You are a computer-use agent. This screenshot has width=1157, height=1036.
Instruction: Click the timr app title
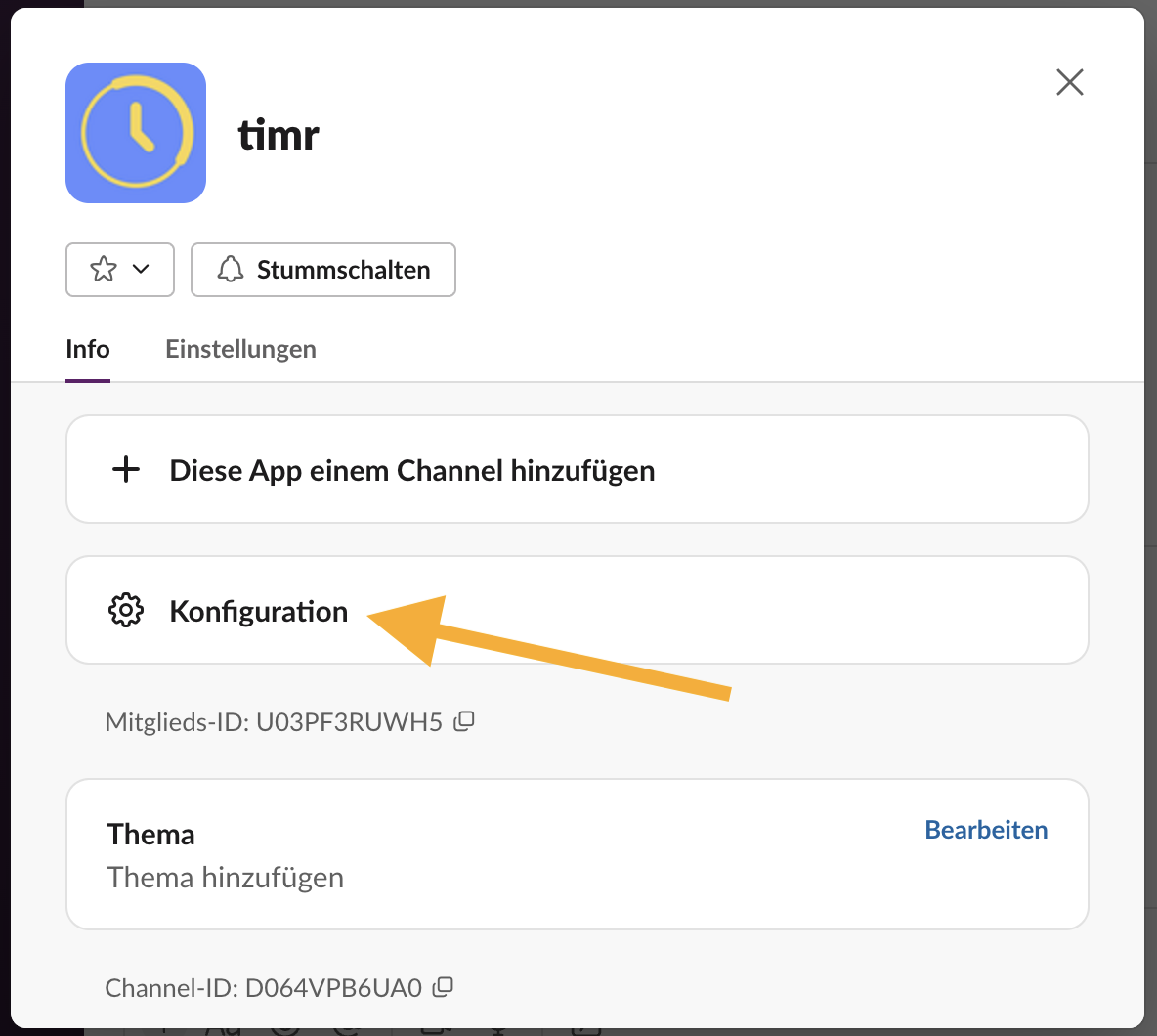(279, 135)
